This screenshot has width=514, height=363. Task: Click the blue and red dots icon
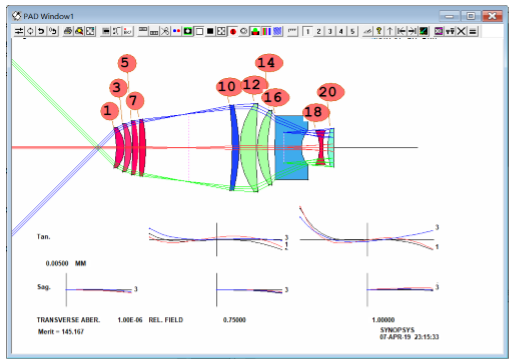coord(176,31)
